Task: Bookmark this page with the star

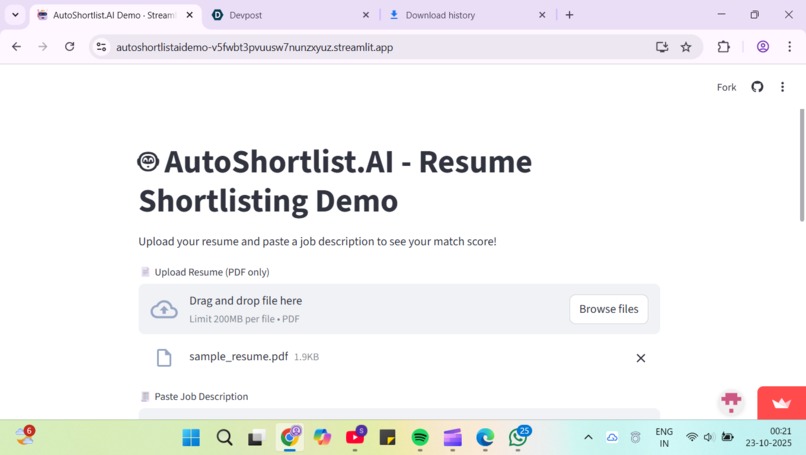Action: [x=686, y=47]
